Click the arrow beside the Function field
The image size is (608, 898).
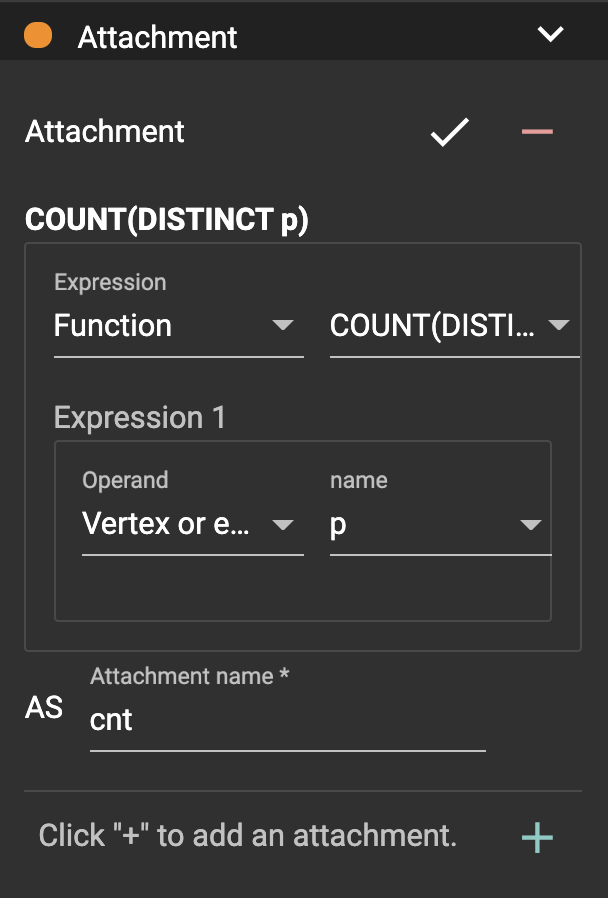[x=283, y=326]
